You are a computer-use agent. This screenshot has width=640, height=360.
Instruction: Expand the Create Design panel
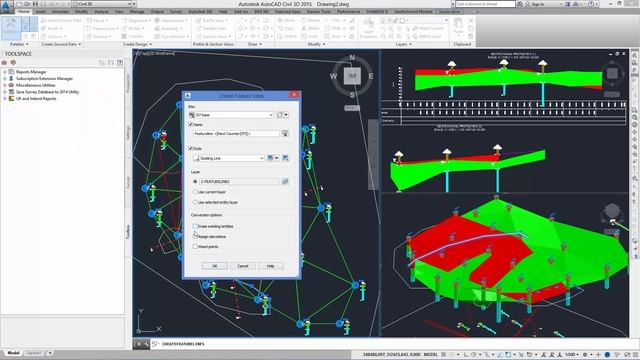137,44
